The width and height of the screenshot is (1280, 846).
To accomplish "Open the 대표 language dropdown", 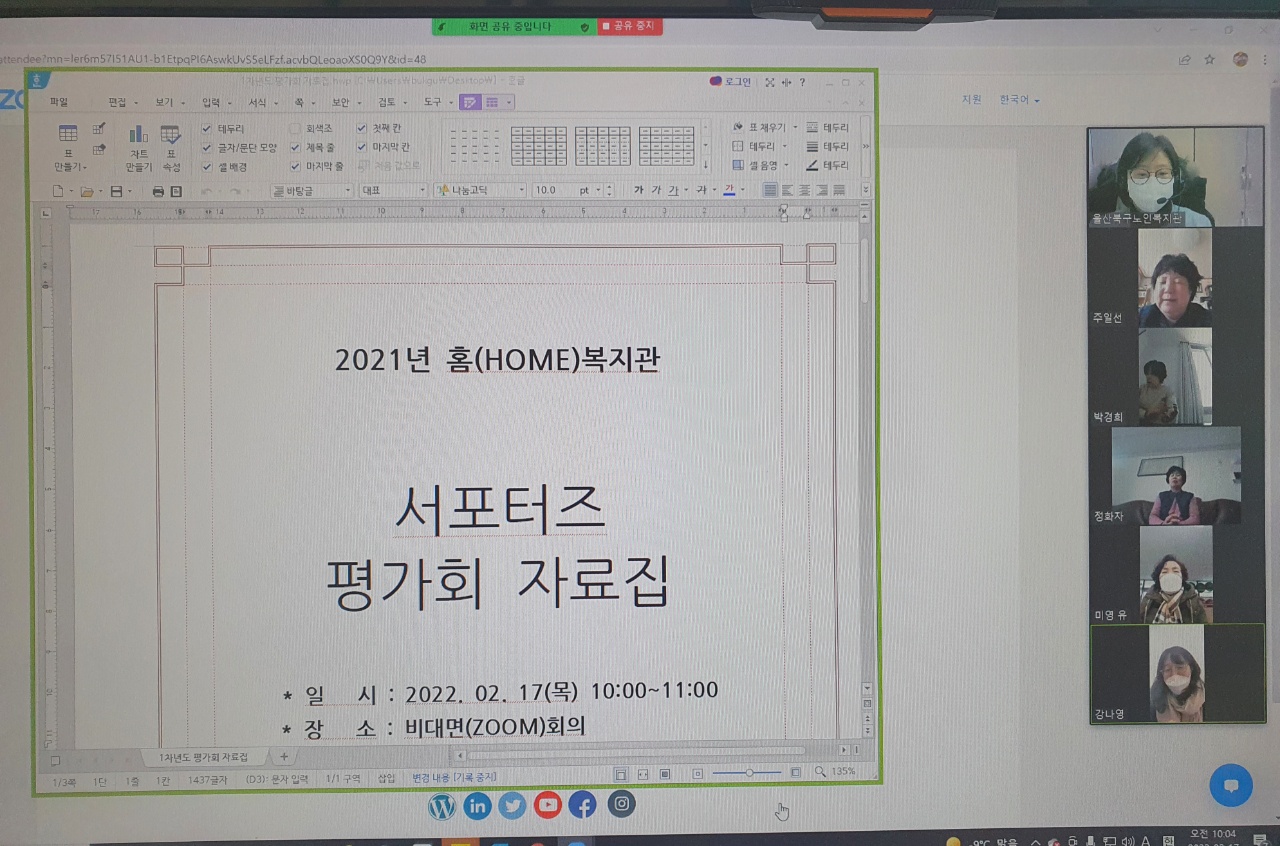I will pos(393,190).
